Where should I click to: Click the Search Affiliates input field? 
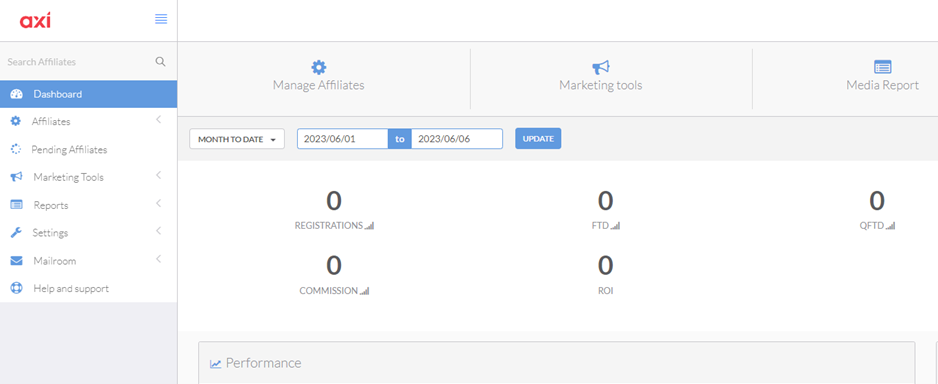78,62
